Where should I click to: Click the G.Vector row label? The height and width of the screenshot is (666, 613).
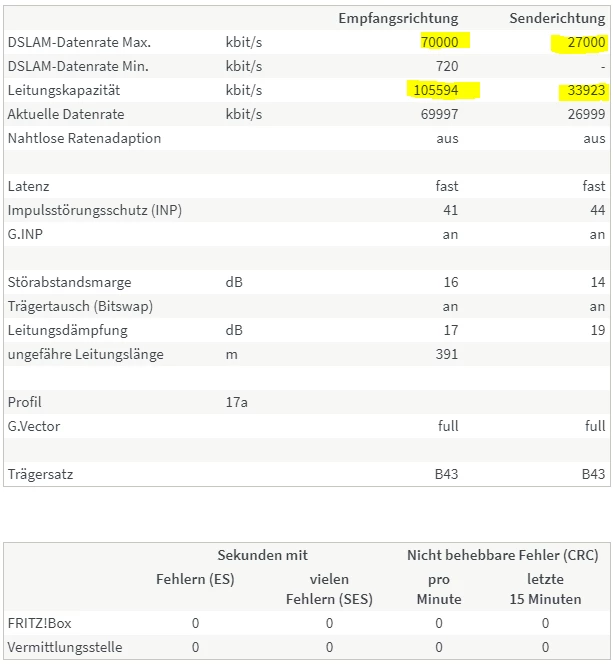point(34,426)
